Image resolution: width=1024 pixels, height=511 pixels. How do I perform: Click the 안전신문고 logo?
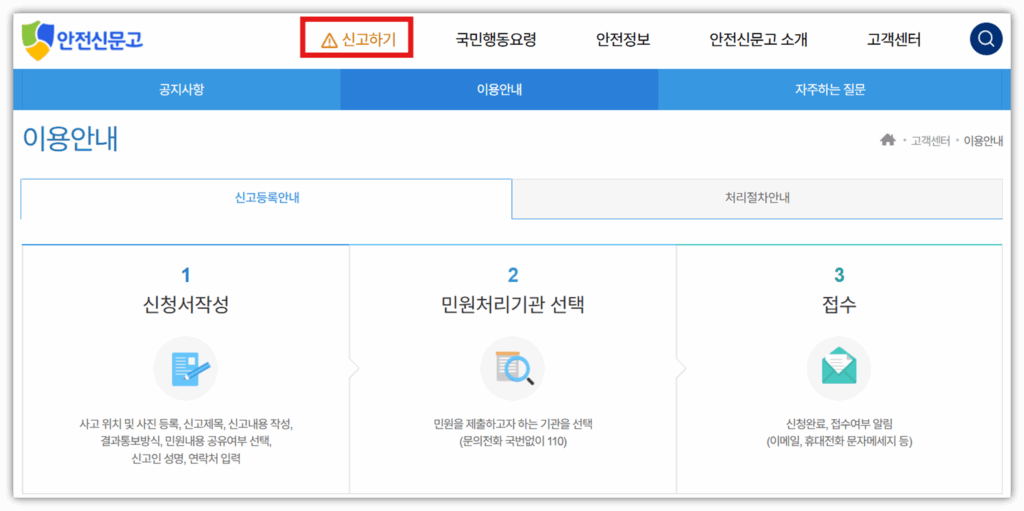pyautogui.click(x=82, y=41)
